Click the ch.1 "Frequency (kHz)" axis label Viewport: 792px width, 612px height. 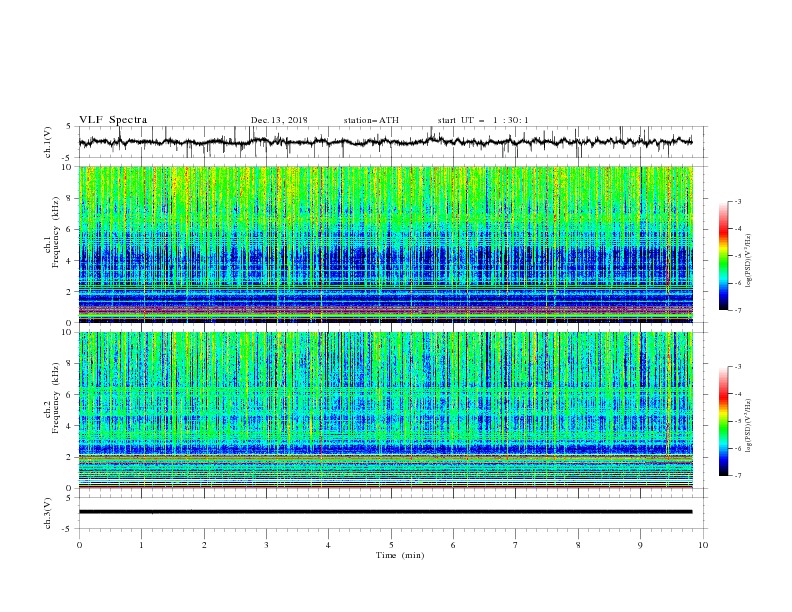pos(56,232)
